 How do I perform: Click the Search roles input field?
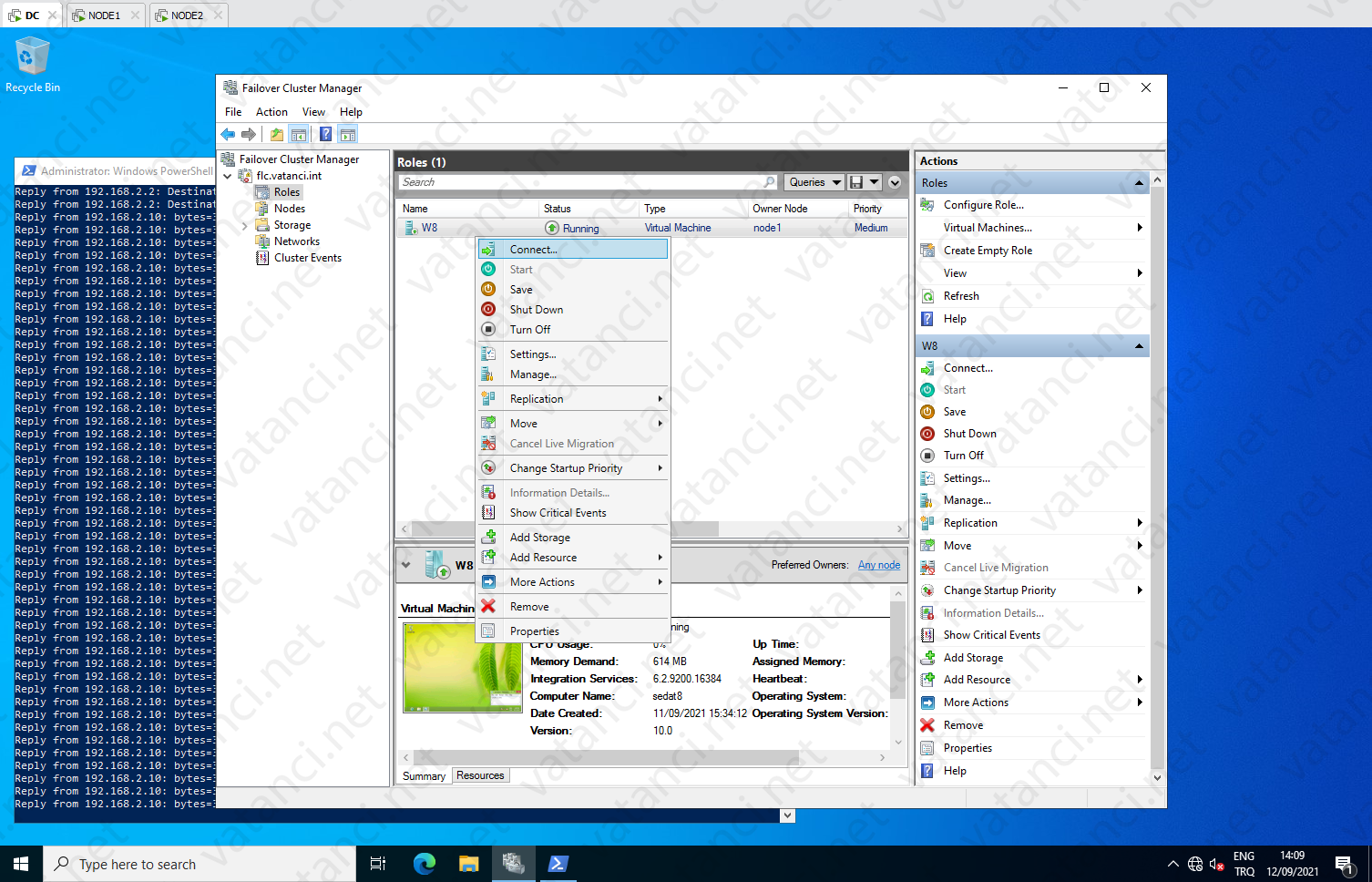click(588, 182)
